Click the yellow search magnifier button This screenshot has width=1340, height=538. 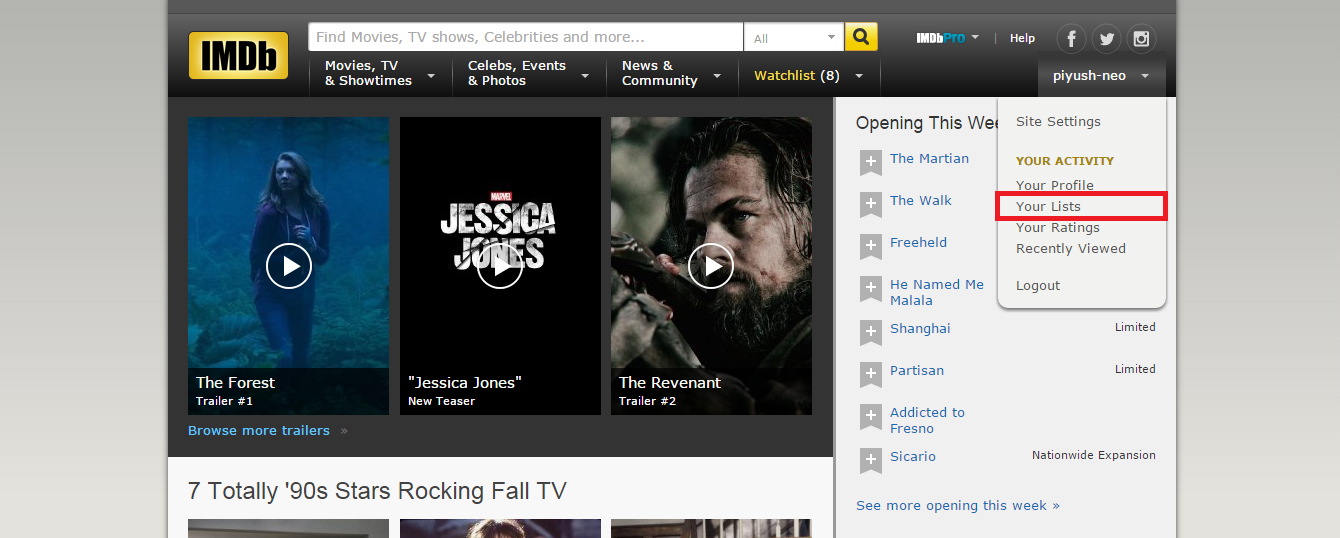tap(861, 37)
